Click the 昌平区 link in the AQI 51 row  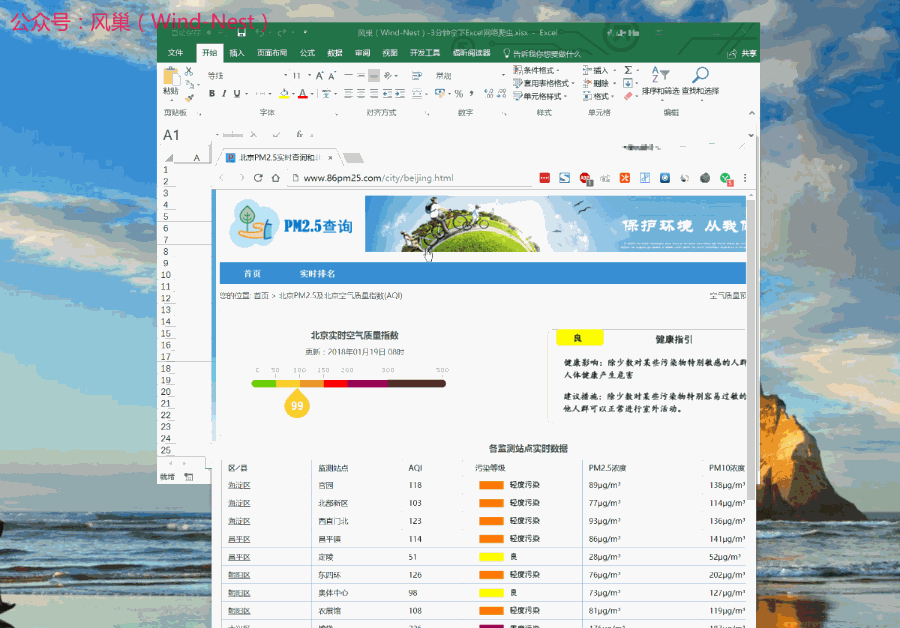[x=239, y=557]
